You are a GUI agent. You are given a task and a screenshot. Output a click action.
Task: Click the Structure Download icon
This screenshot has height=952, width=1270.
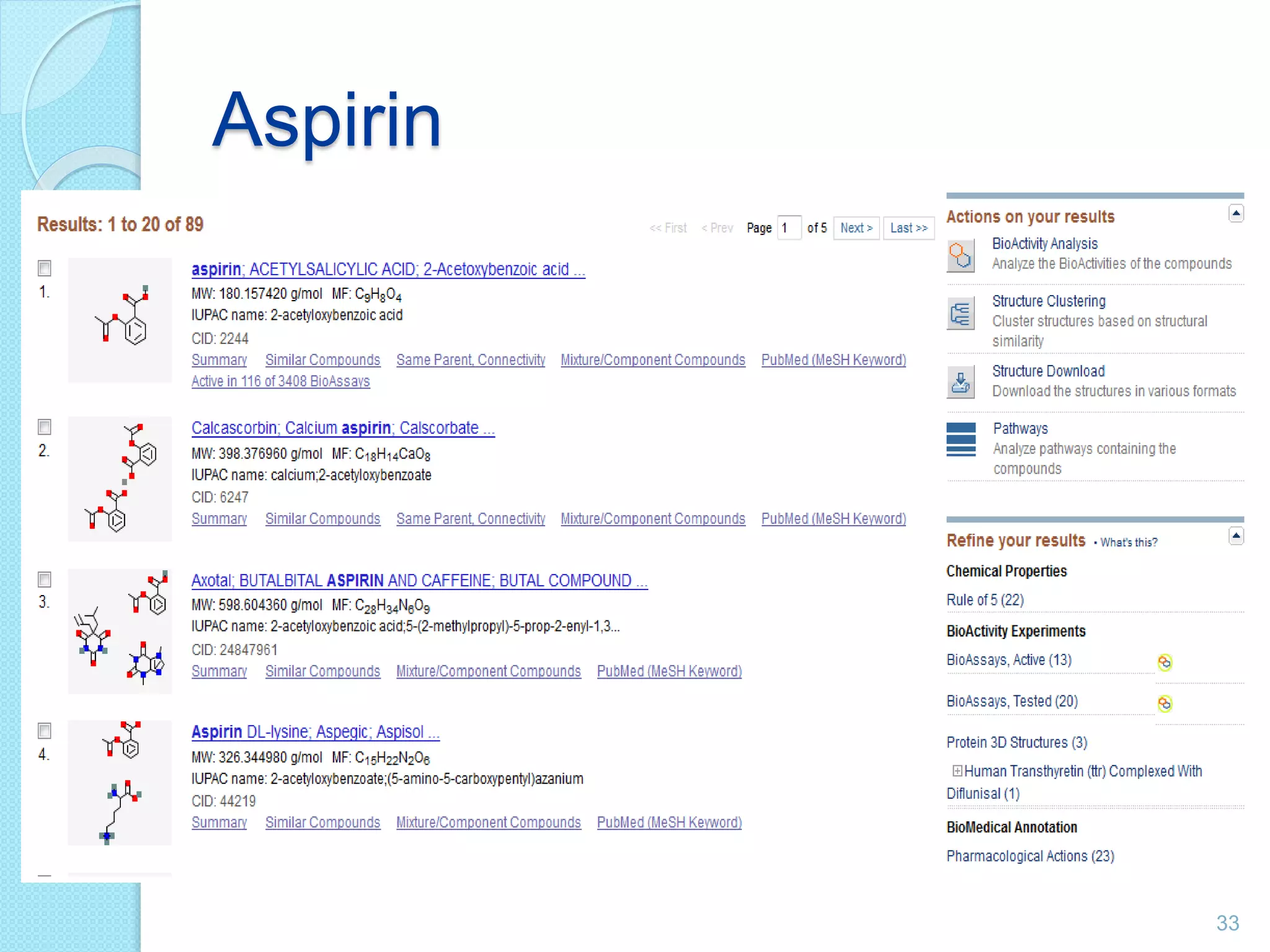point(960,382)
